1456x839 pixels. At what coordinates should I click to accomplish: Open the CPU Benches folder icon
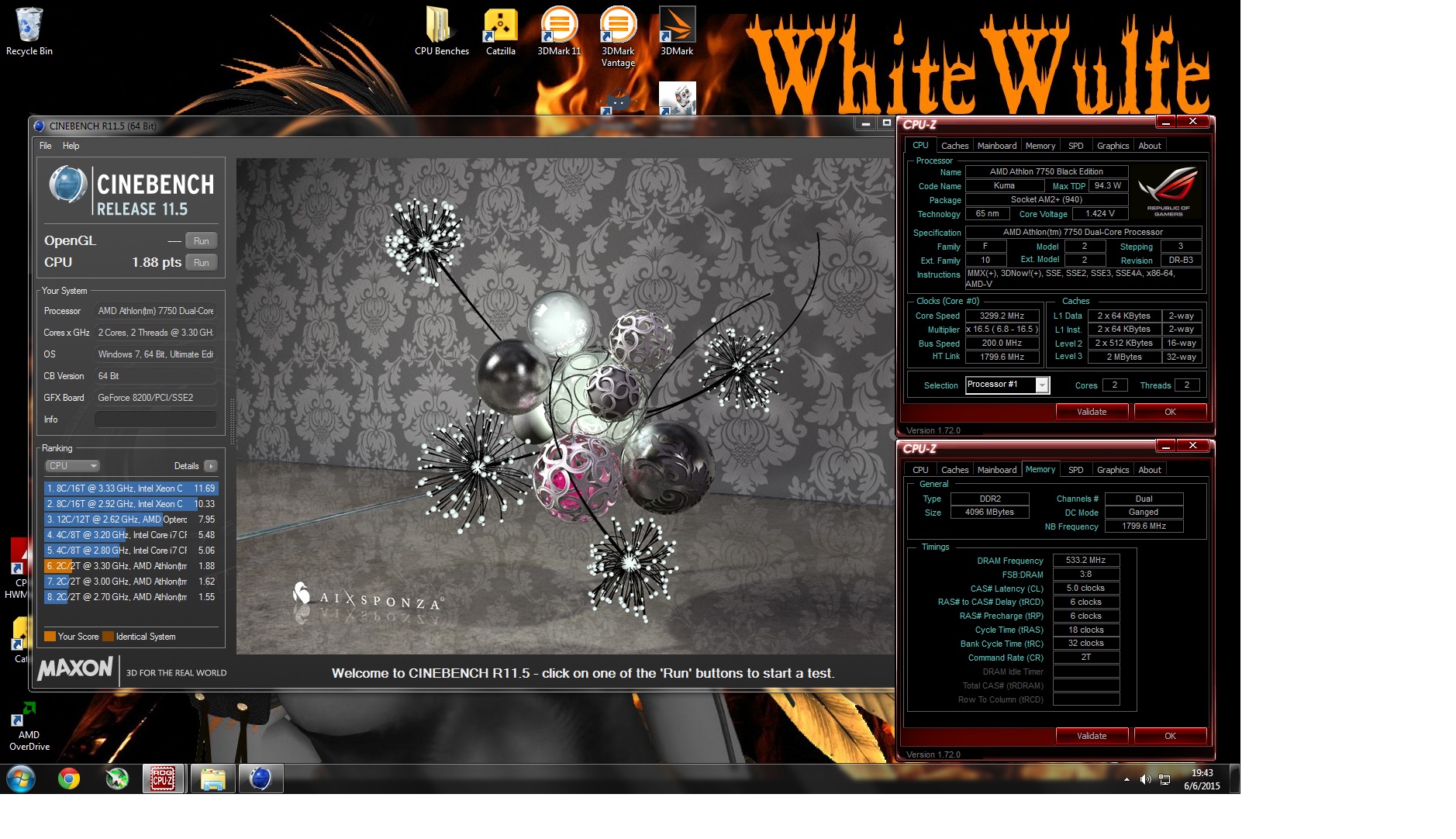[x=441, y=31]
